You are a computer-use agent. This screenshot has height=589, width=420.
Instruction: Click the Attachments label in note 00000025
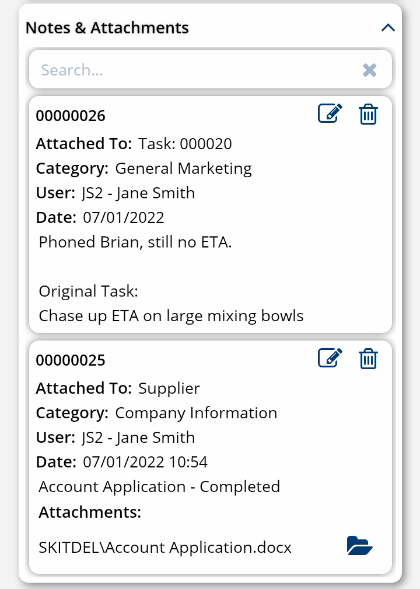90,512
